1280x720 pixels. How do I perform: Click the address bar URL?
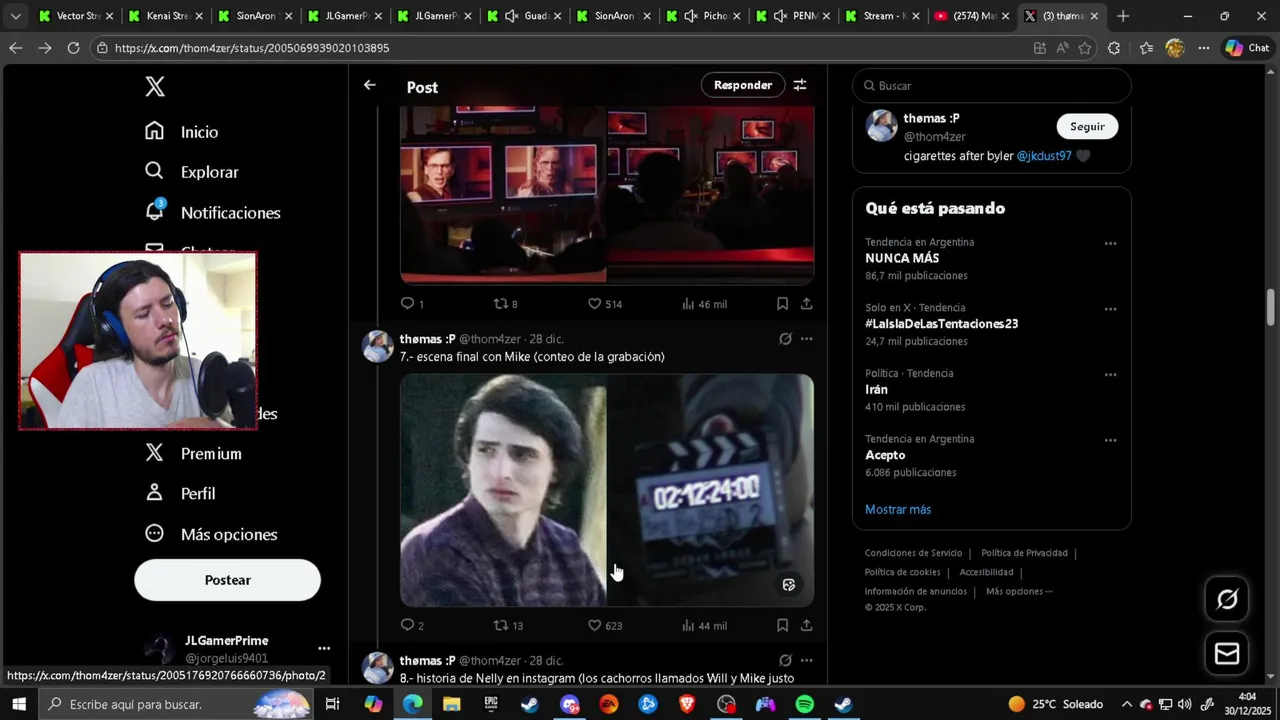[252, 48]
